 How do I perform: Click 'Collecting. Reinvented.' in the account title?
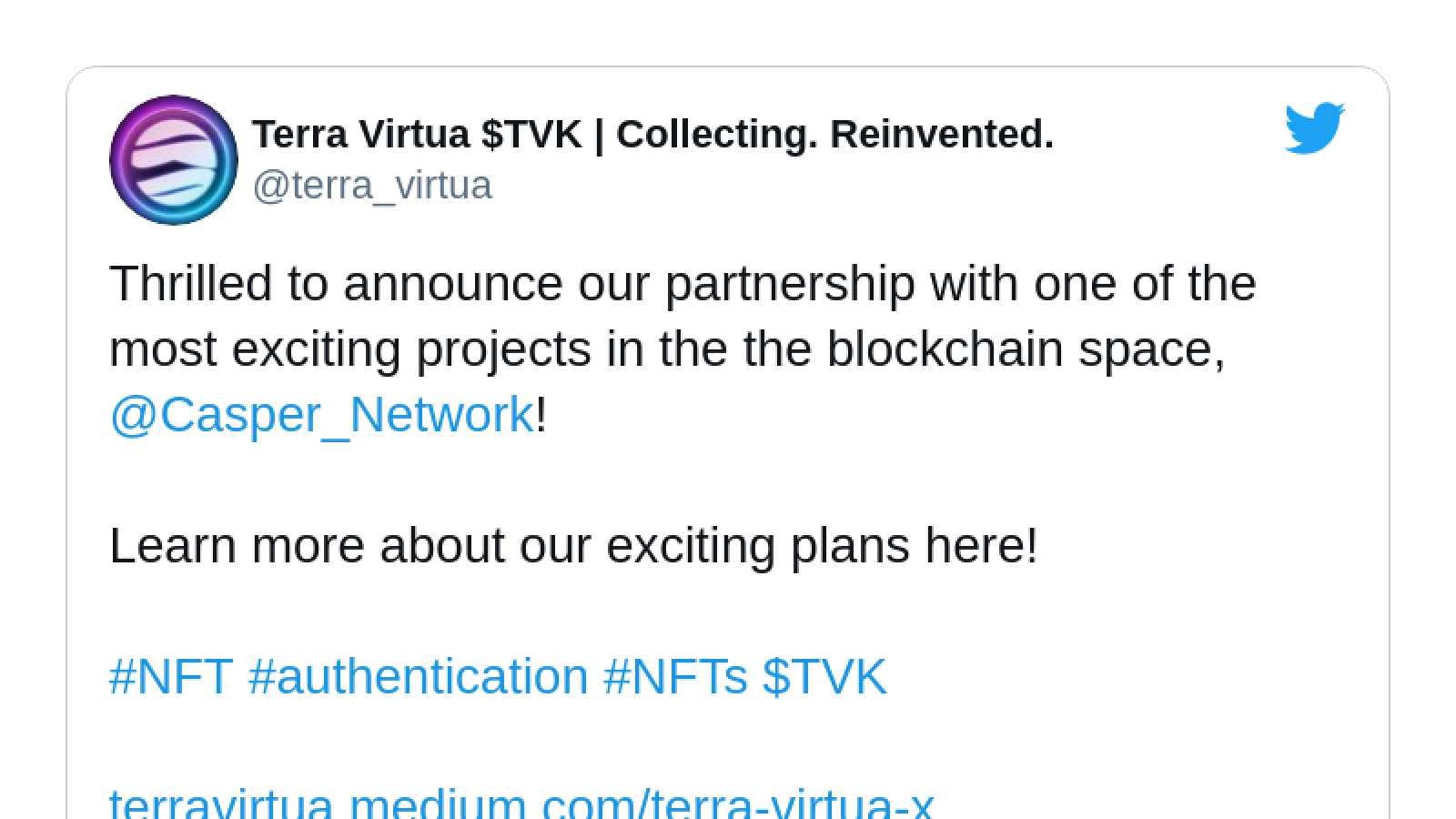tap(834, 134)
